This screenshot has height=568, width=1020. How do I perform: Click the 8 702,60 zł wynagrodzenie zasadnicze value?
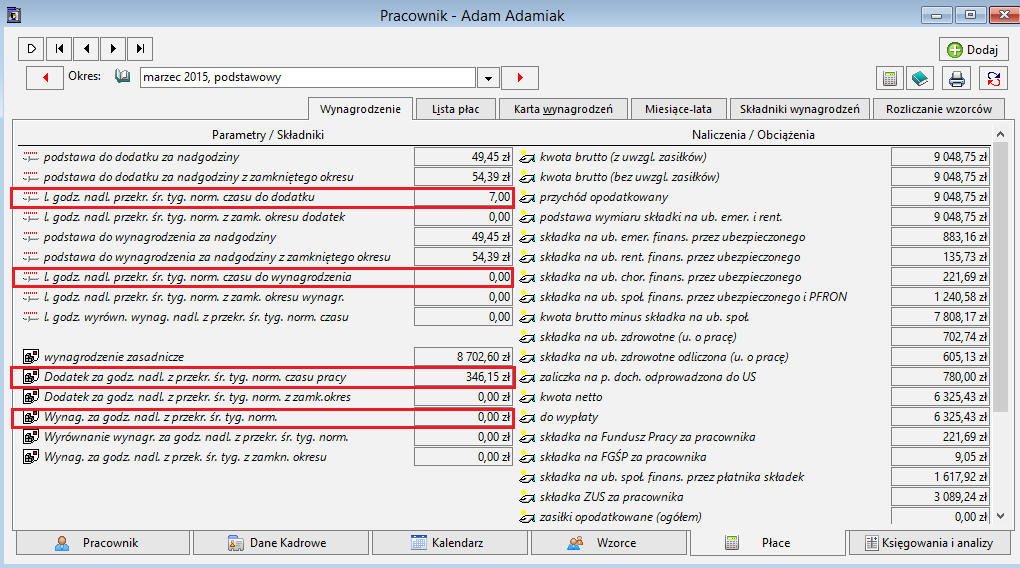[x=463, y=357]
